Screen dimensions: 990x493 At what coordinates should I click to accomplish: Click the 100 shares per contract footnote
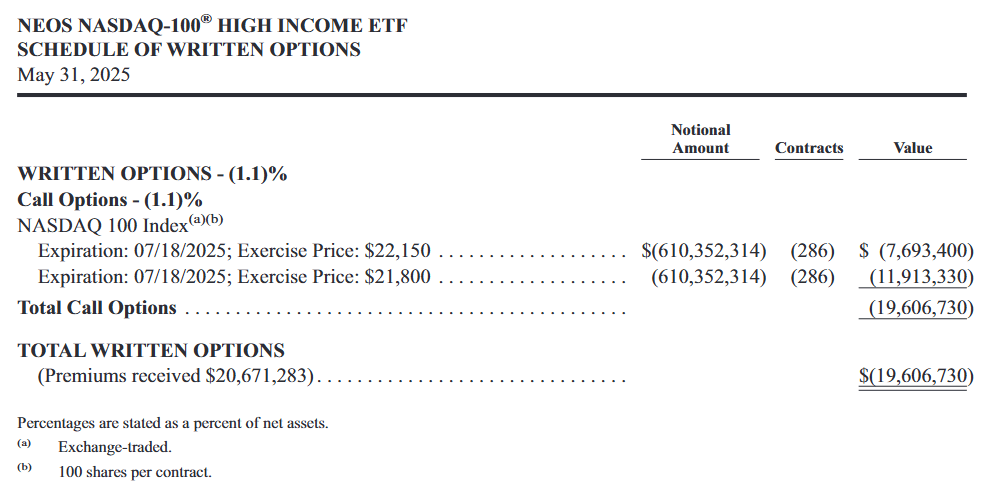click(135, 471)
